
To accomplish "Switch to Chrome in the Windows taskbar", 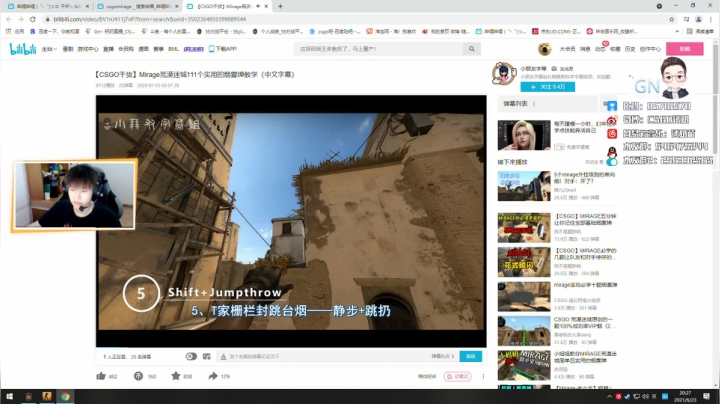I will pyautogui.click(x=65, y=396).
